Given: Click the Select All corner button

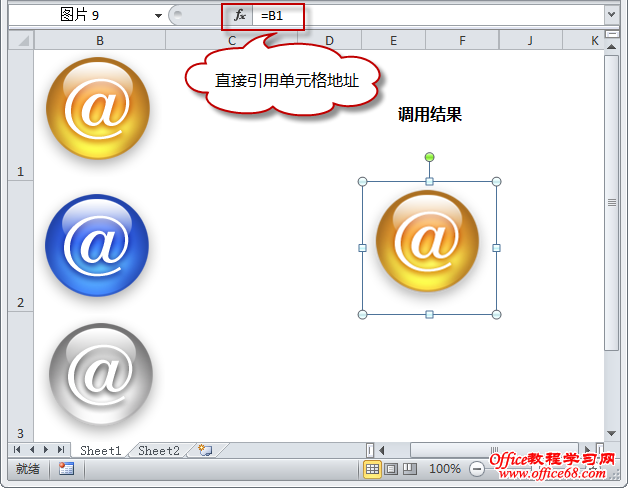Looking at the screenshot, I should click(22, 40).
